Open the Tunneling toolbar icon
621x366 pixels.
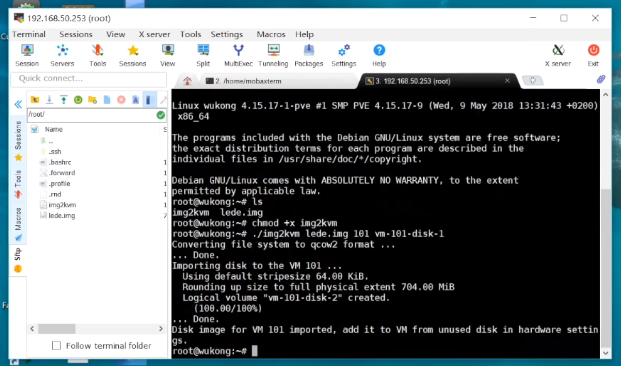(x=273, y=55)
